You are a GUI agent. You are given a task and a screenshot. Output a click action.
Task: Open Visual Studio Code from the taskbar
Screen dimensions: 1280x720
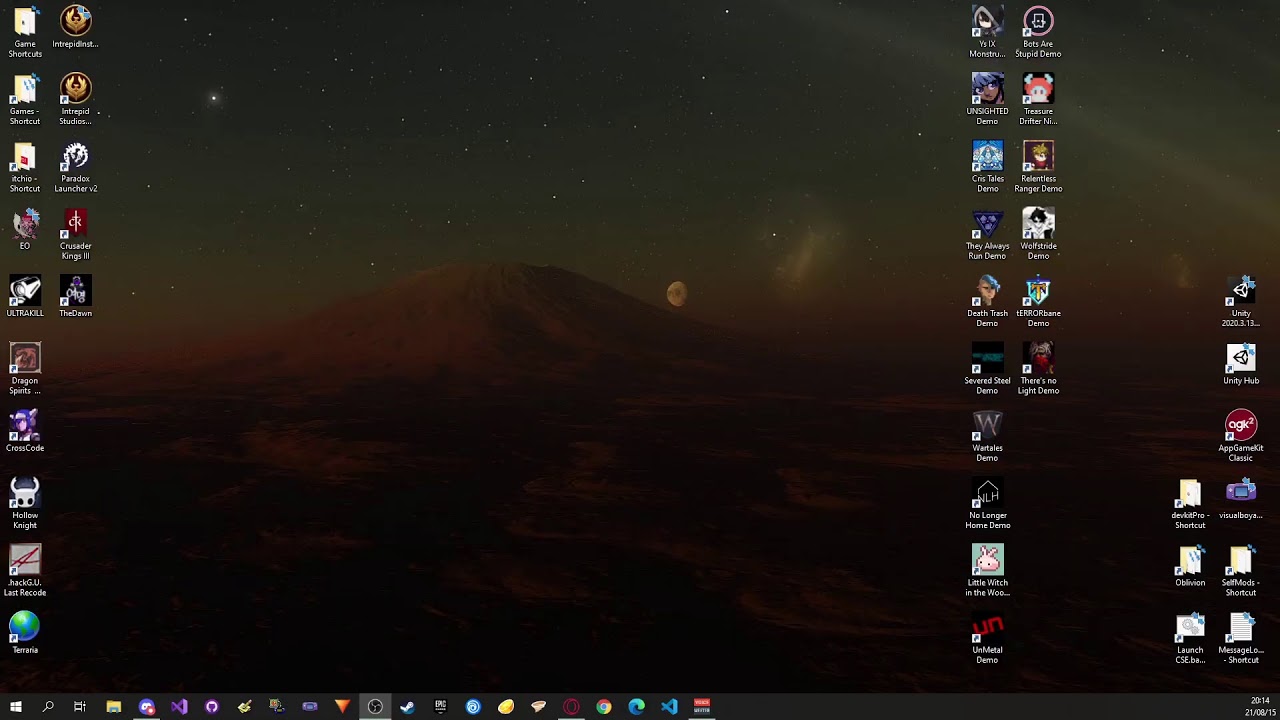pos(669,706)
